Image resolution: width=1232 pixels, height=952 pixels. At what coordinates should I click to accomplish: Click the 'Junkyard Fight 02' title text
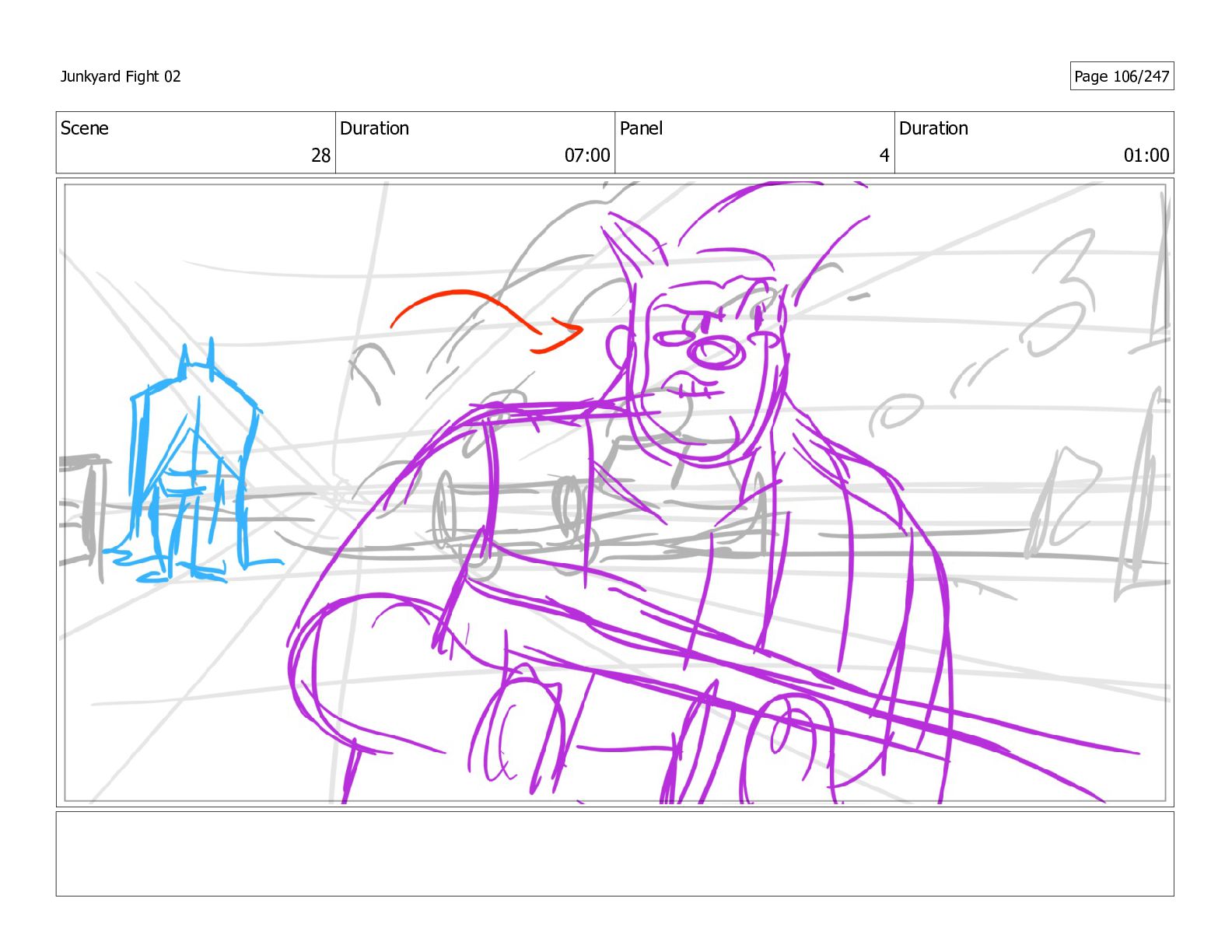121,76
